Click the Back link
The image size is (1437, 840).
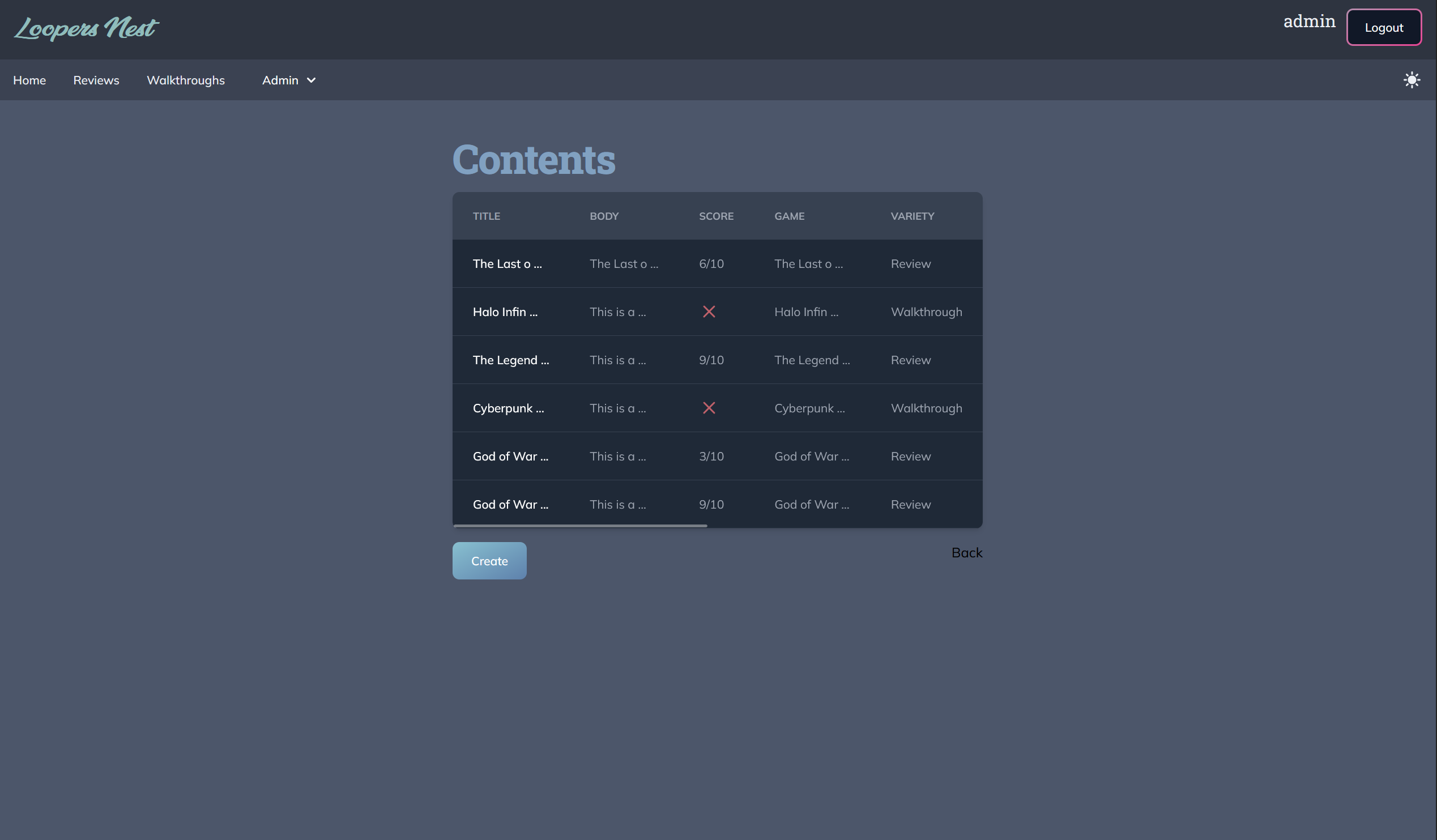[966, 552]
